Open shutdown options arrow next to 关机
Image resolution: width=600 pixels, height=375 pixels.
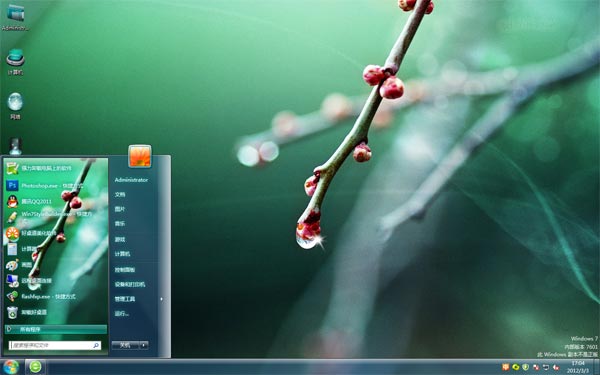(x=144, y=345)
